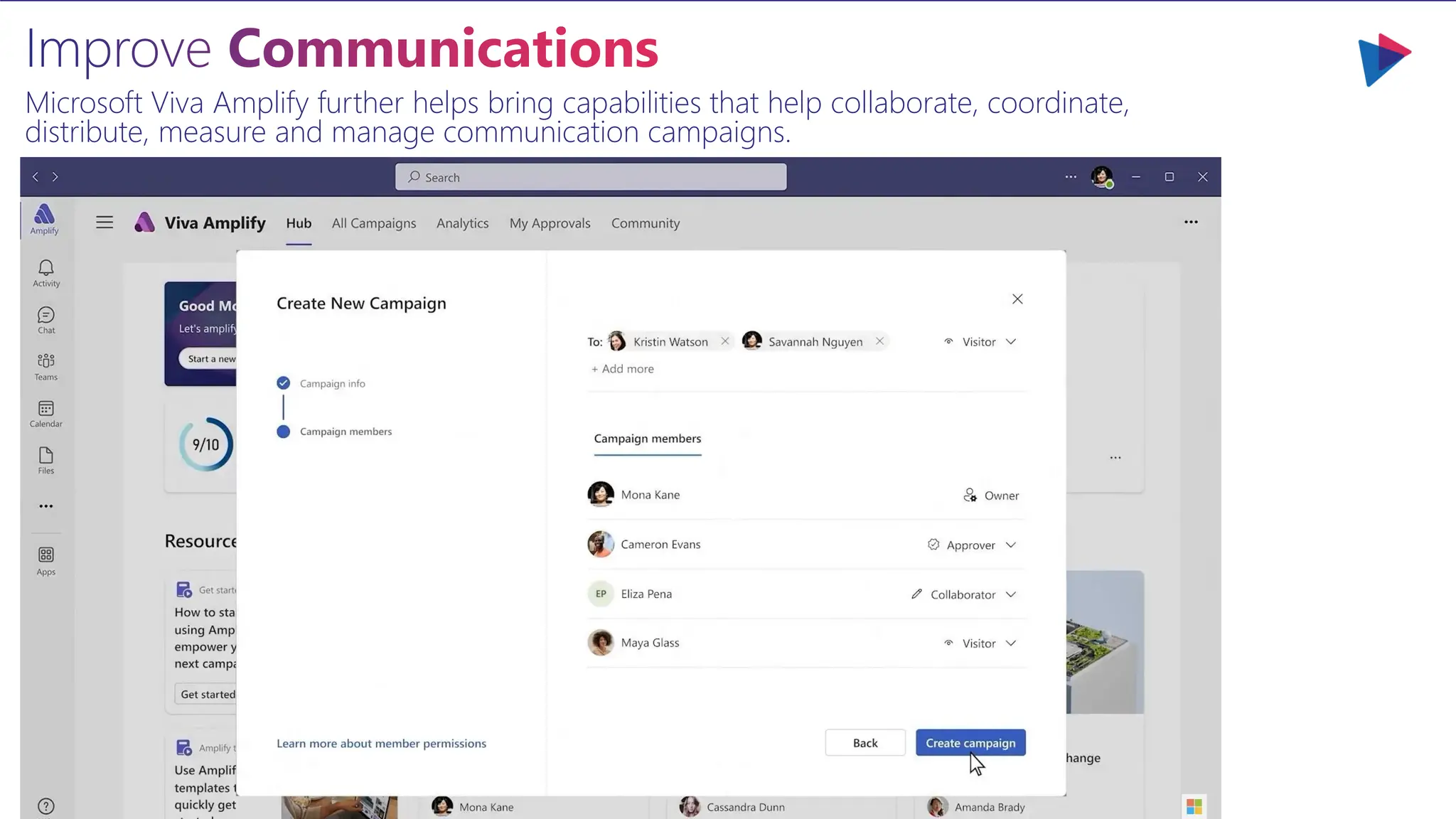Open the building image thumbnail
The image size is (1456, 819).
(x=1106, y=642)
